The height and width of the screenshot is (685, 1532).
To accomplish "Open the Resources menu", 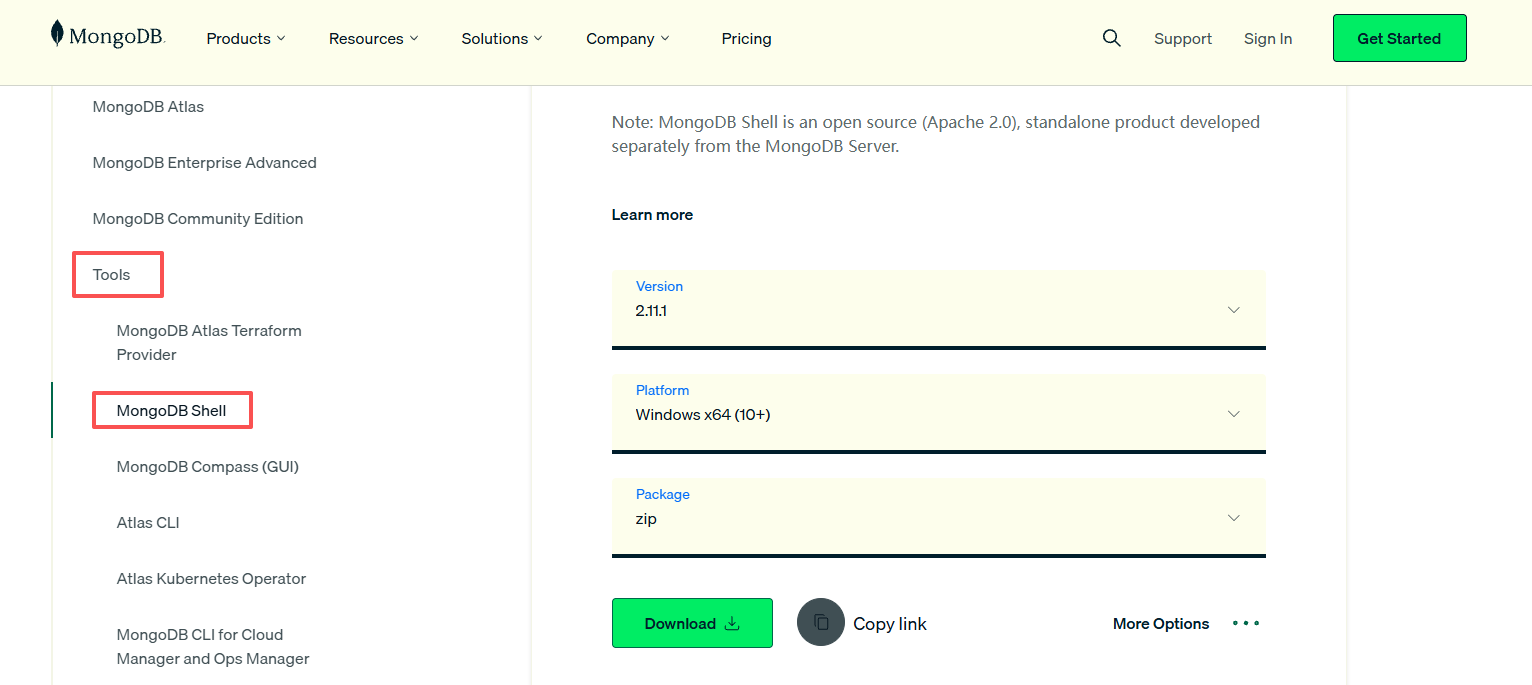I will click(x=374, y=39).
